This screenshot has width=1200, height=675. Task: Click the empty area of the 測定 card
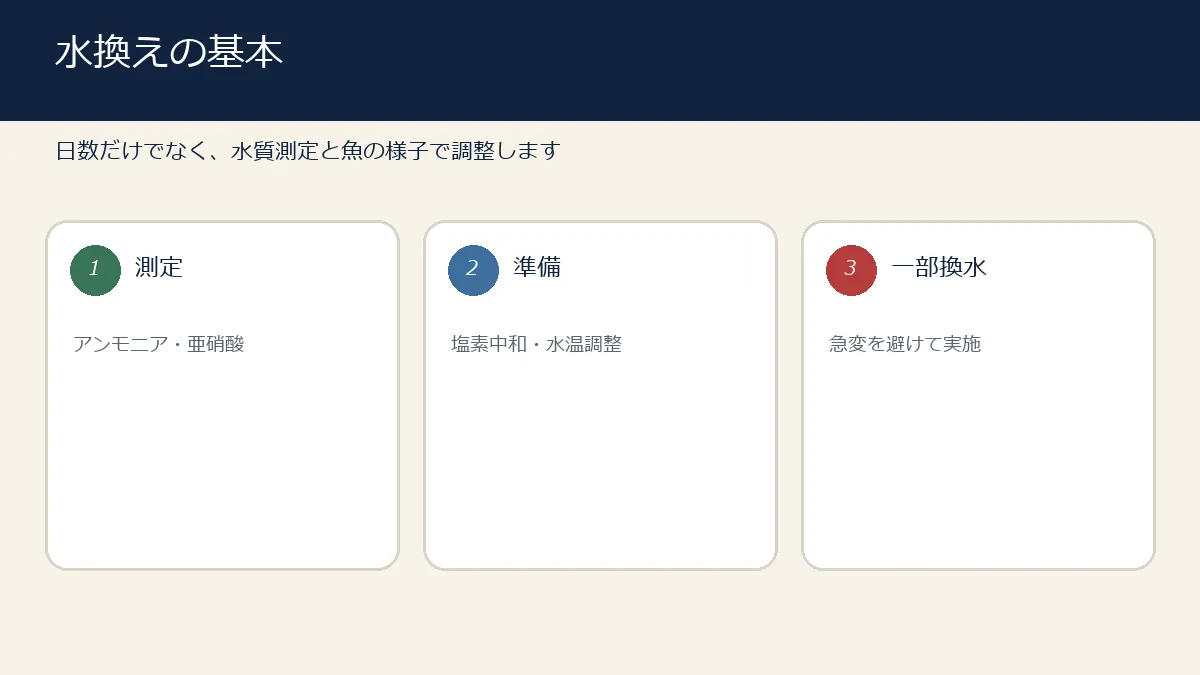pos(222,460)
